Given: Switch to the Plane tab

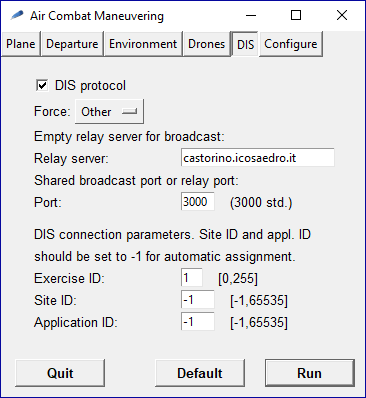Looking at the screenshot, I should pyautogui.click(x=21, y=44).
